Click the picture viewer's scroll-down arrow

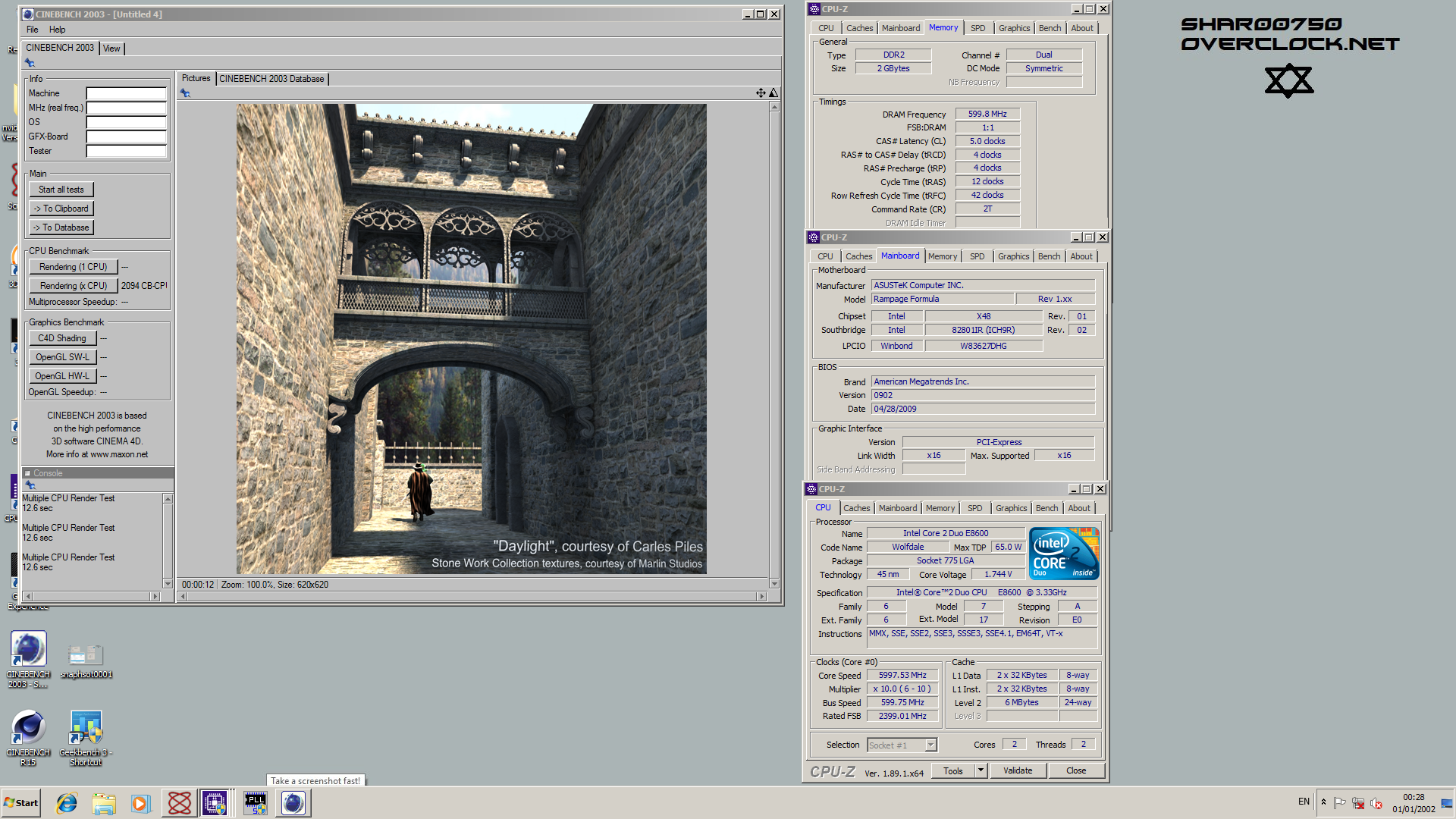click(x=774, y=583)
